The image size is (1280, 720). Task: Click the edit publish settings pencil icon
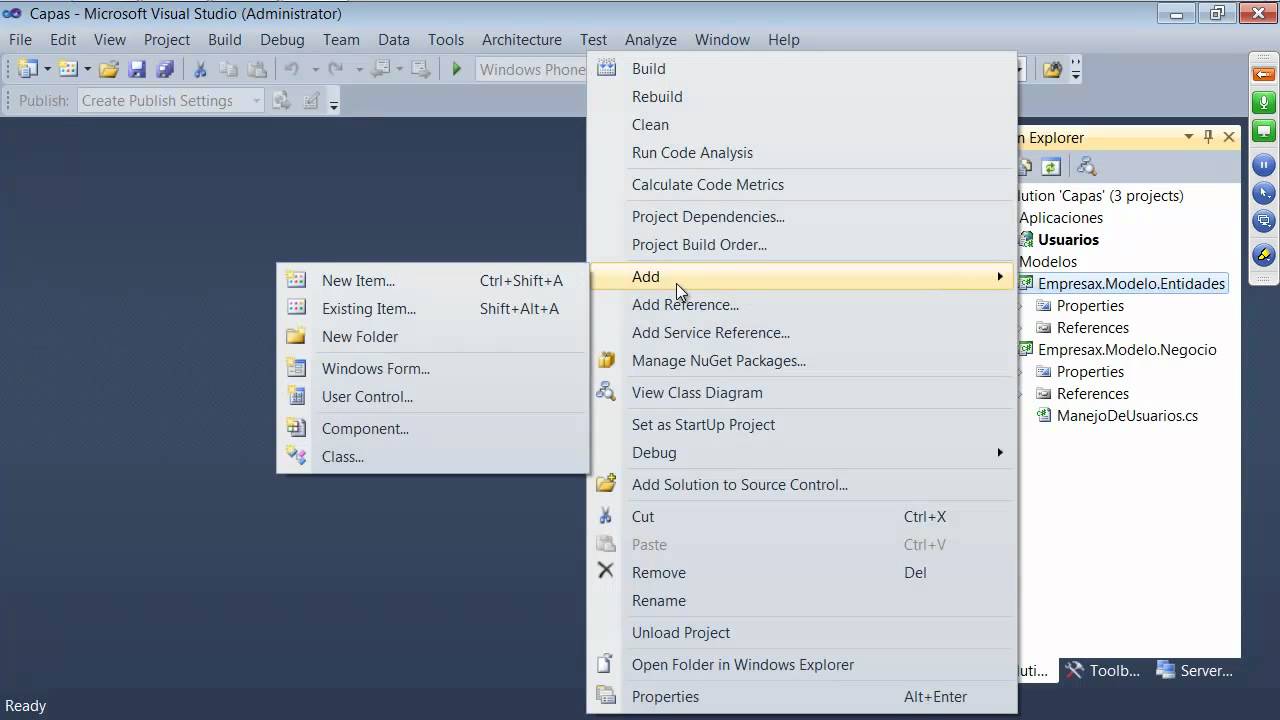pyautogui.click(x=312, y=100)
